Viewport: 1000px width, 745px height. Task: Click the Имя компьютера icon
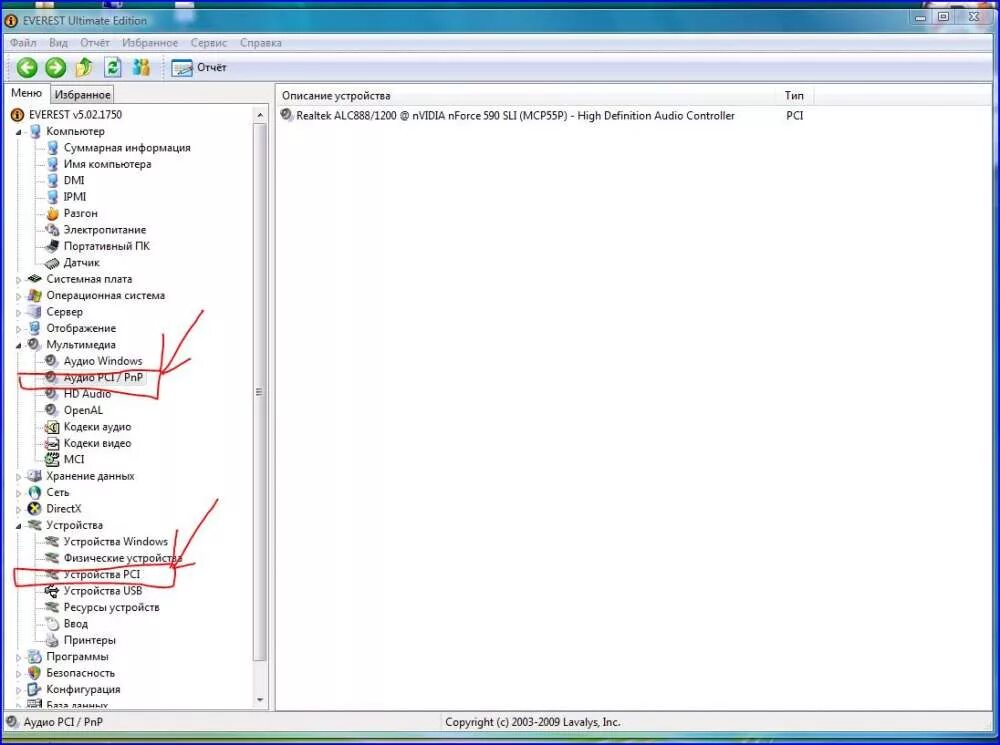(x=53, y=164)
